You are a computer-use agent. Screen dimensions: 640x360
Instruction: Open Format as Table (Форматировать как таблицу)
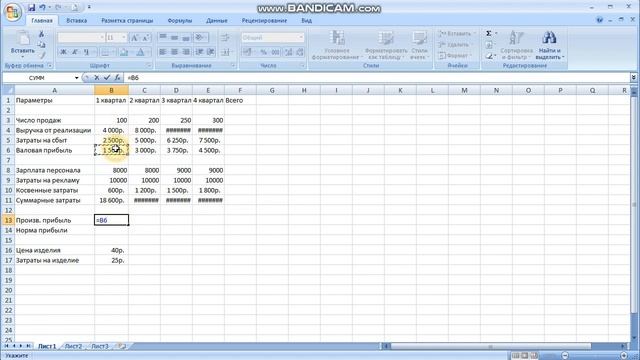(x=386, y=45)
